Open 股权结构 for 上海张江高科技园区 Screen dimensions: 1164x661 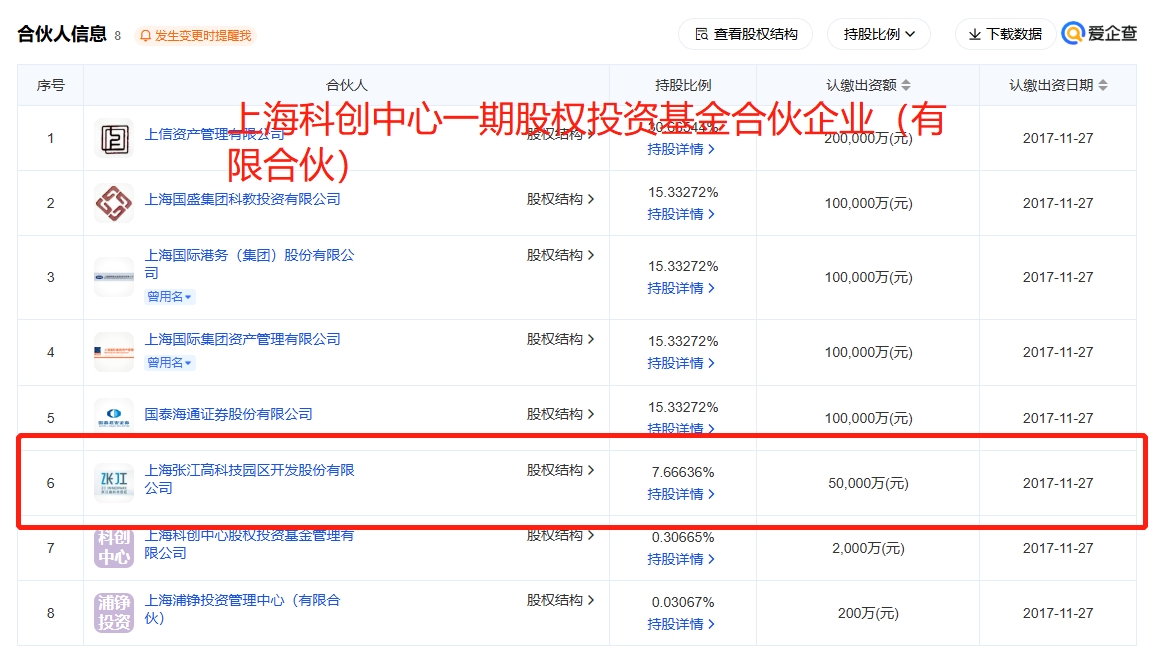click(x=560, y=470)
